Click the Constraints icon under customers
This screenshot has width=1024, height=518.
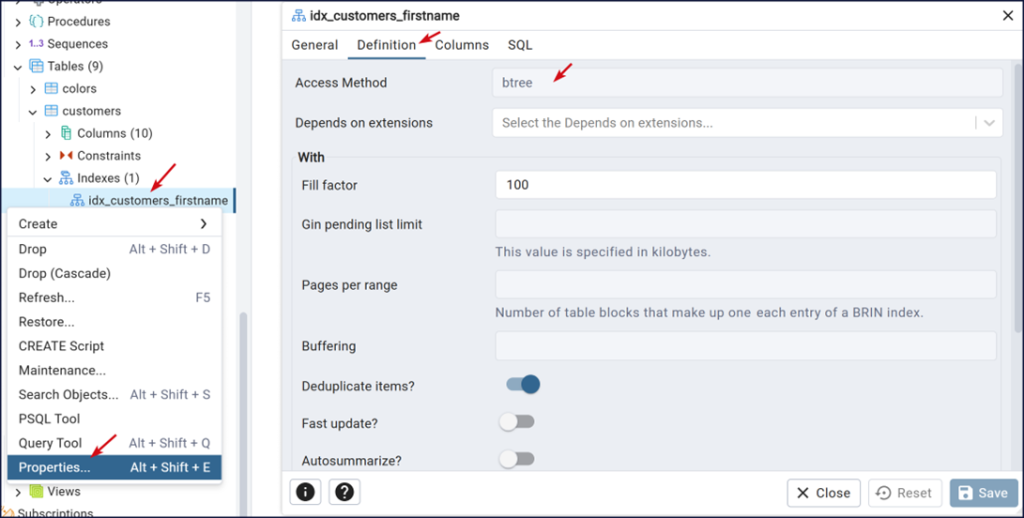tap(66, 156)
